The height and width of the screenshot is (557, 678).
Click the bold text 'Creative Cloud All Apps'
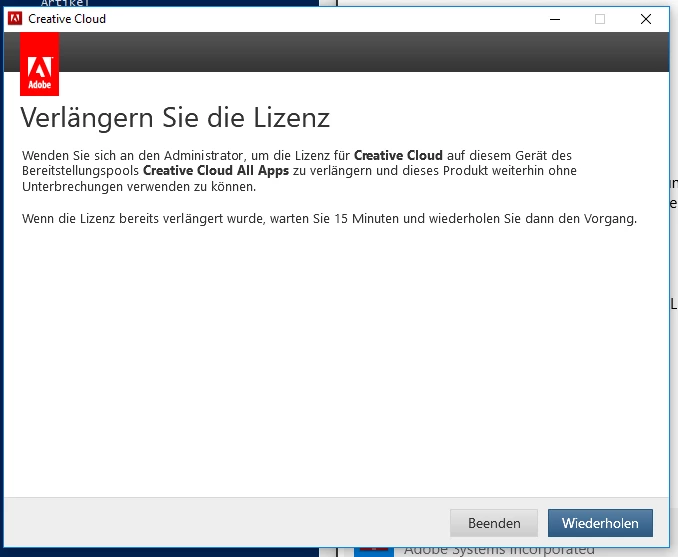[x=216, y=170]
